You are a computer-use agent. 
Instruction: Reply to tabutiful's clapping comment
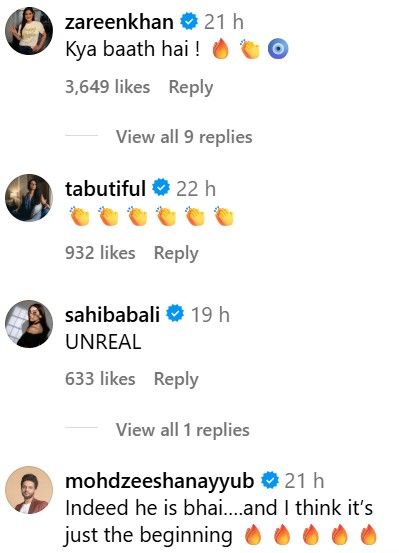click(x=176, y=253)
